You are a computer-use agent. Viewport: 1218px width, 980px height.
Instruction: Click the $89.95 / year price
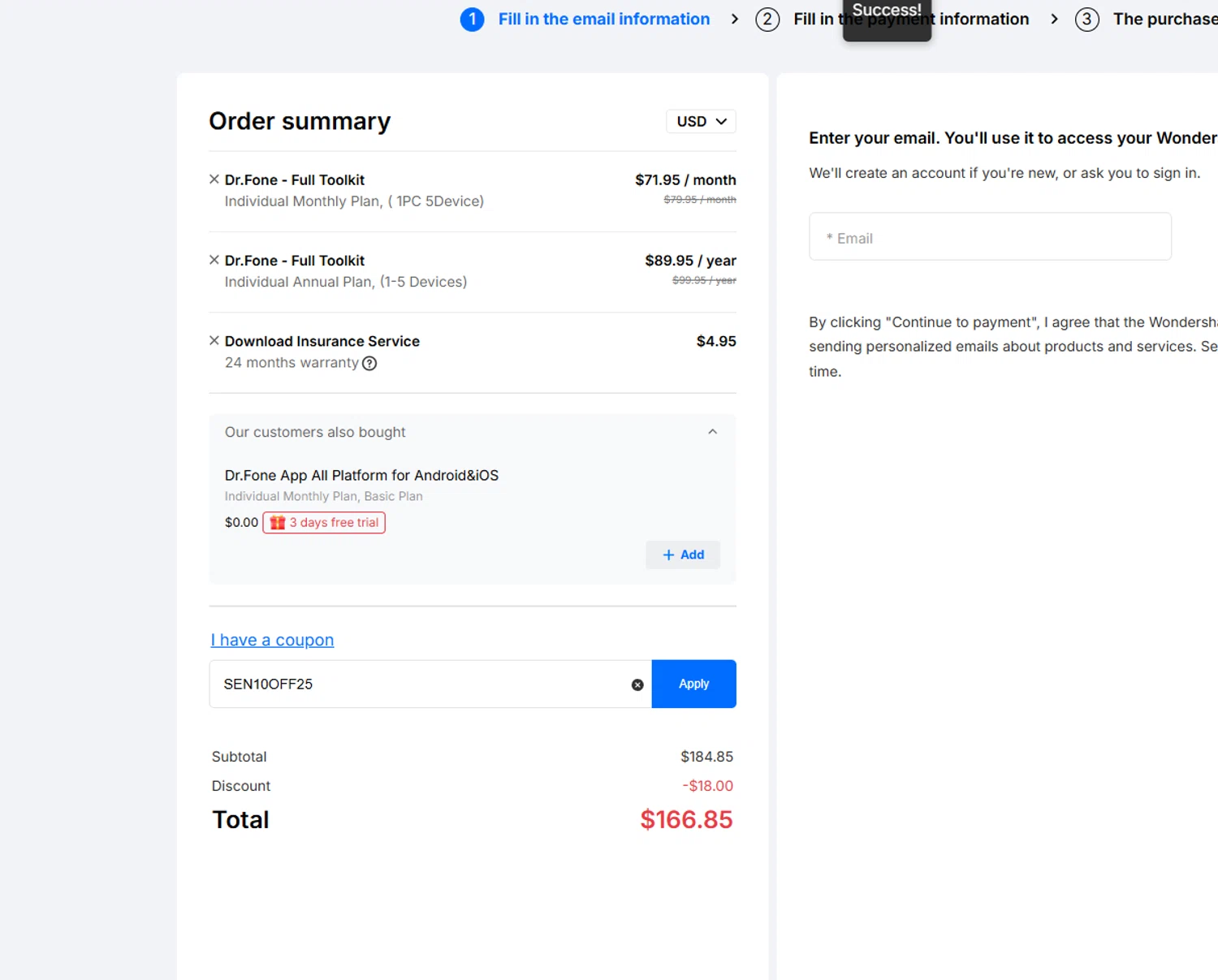(690, 260)
